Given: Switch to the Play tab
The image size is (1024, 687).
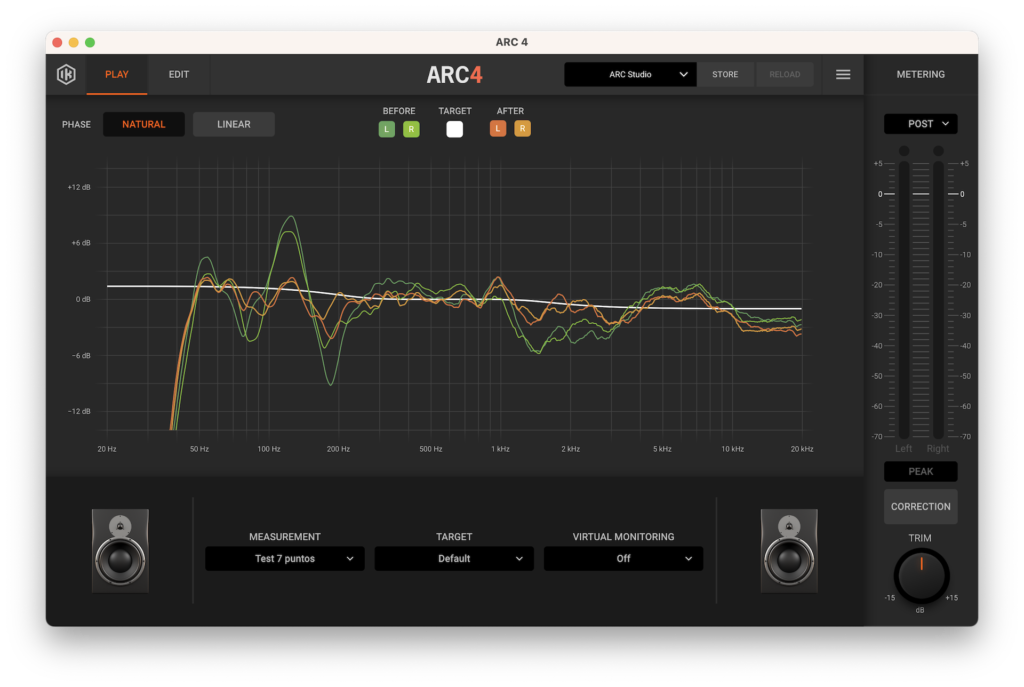Looking at the screenshot, I should tap(117, 75).
